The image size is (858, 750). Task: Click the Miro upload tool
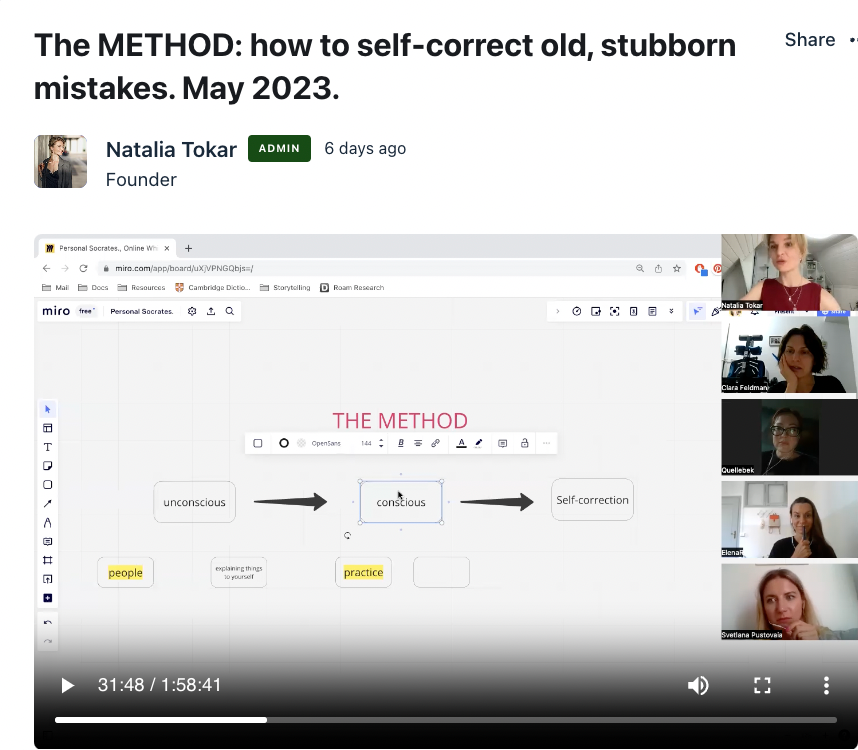pos(48,579)
